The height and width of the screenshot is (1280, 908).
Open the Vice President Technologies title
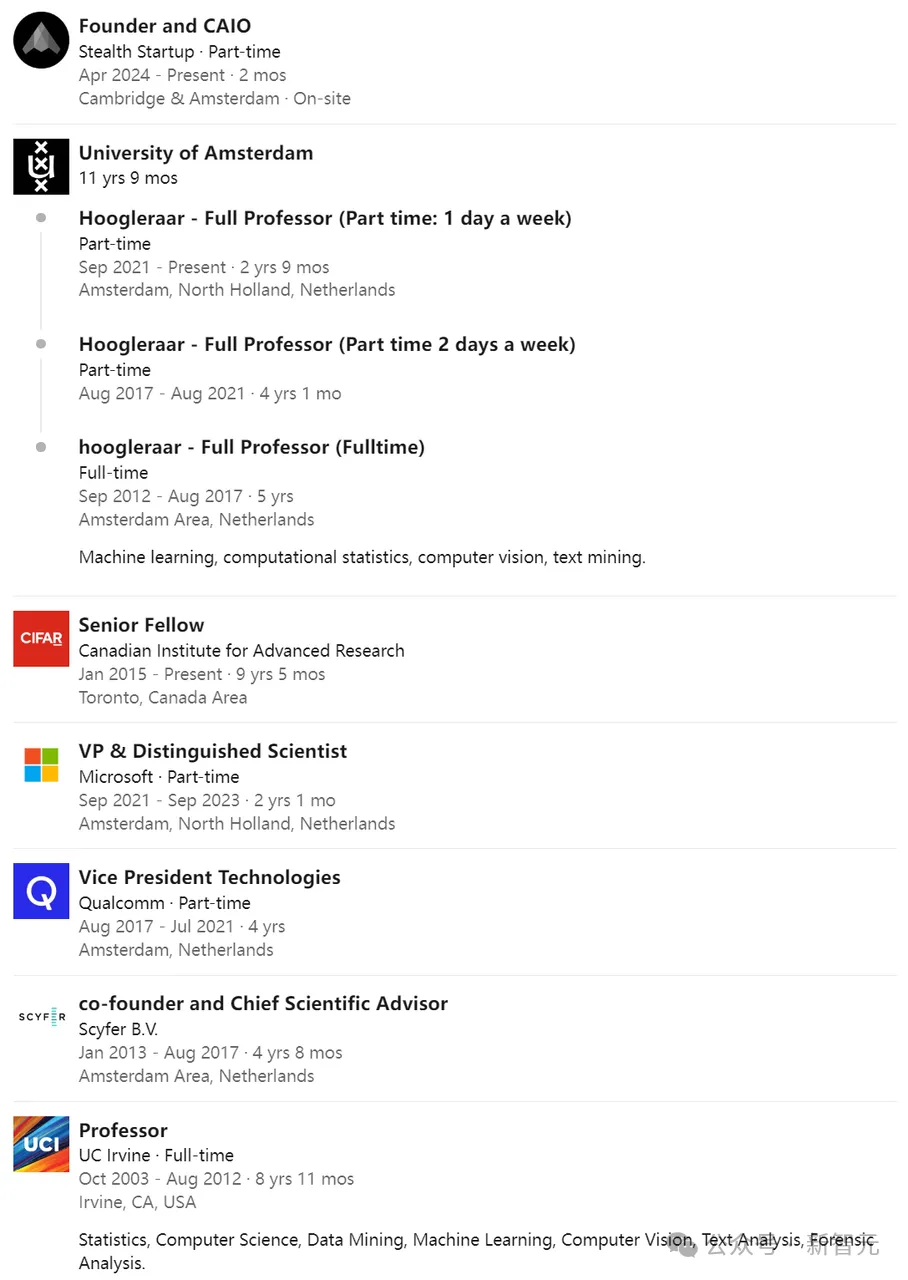[210, 877]
